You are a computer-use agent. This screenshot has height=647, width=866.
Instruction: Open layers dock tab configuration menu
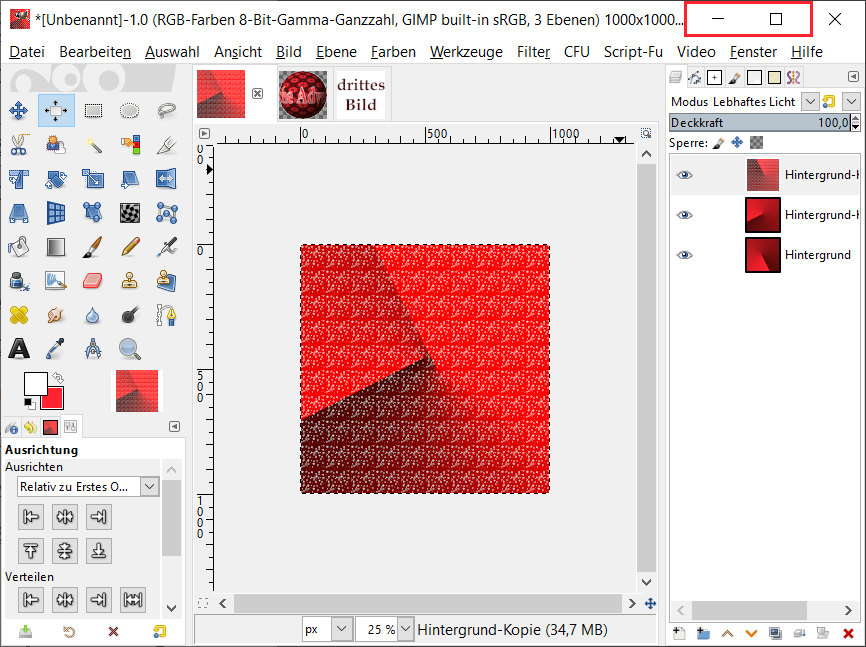pyautogui.click(x=853, y=77)
